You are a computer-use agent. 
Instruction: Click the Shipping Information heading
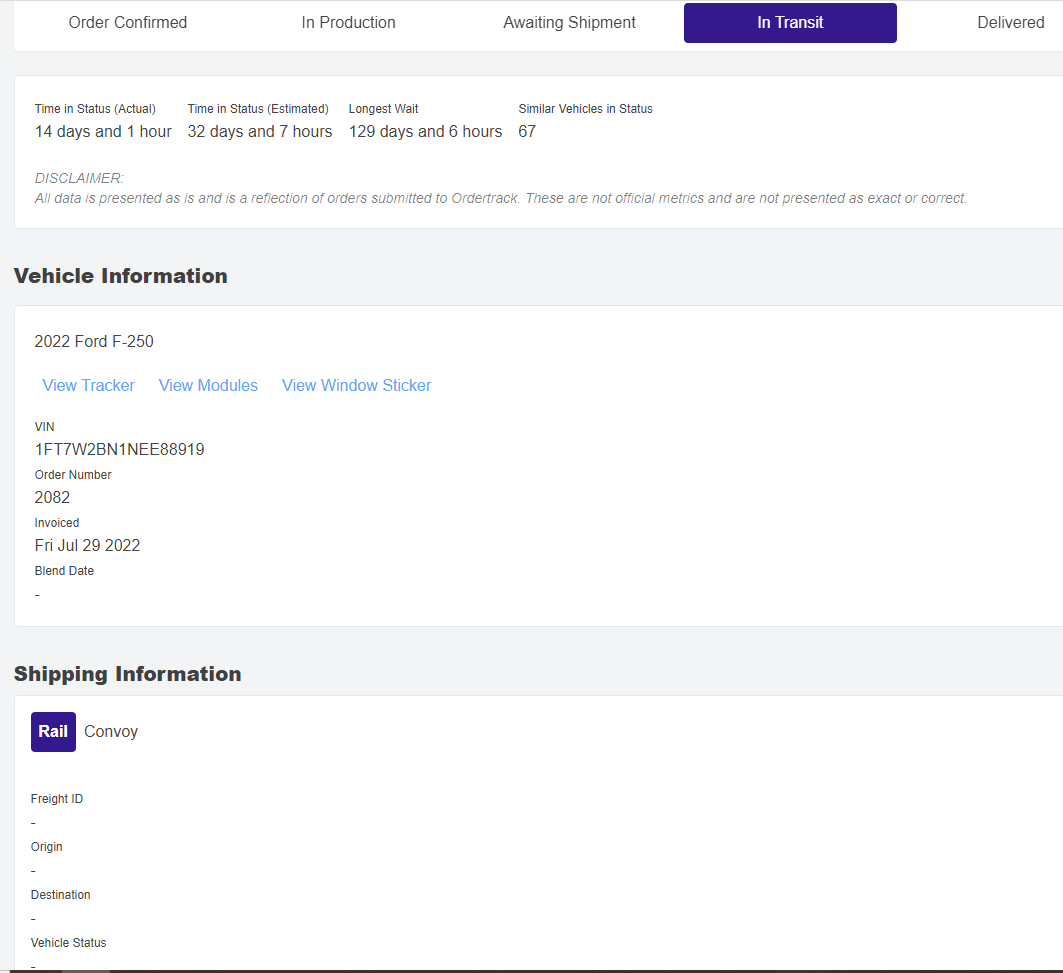click(127, 674)
